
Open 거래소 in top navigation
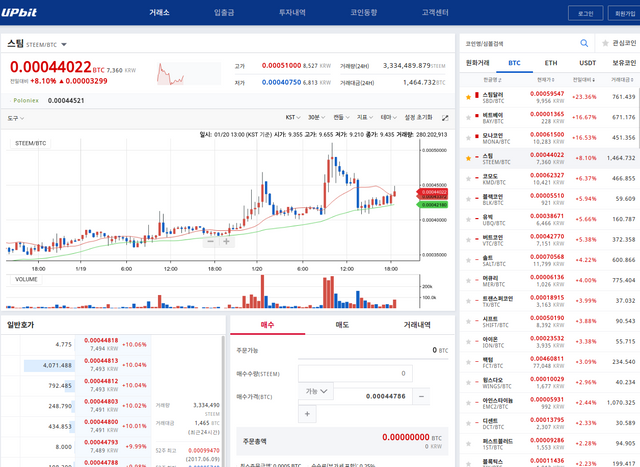coord(159,12)
